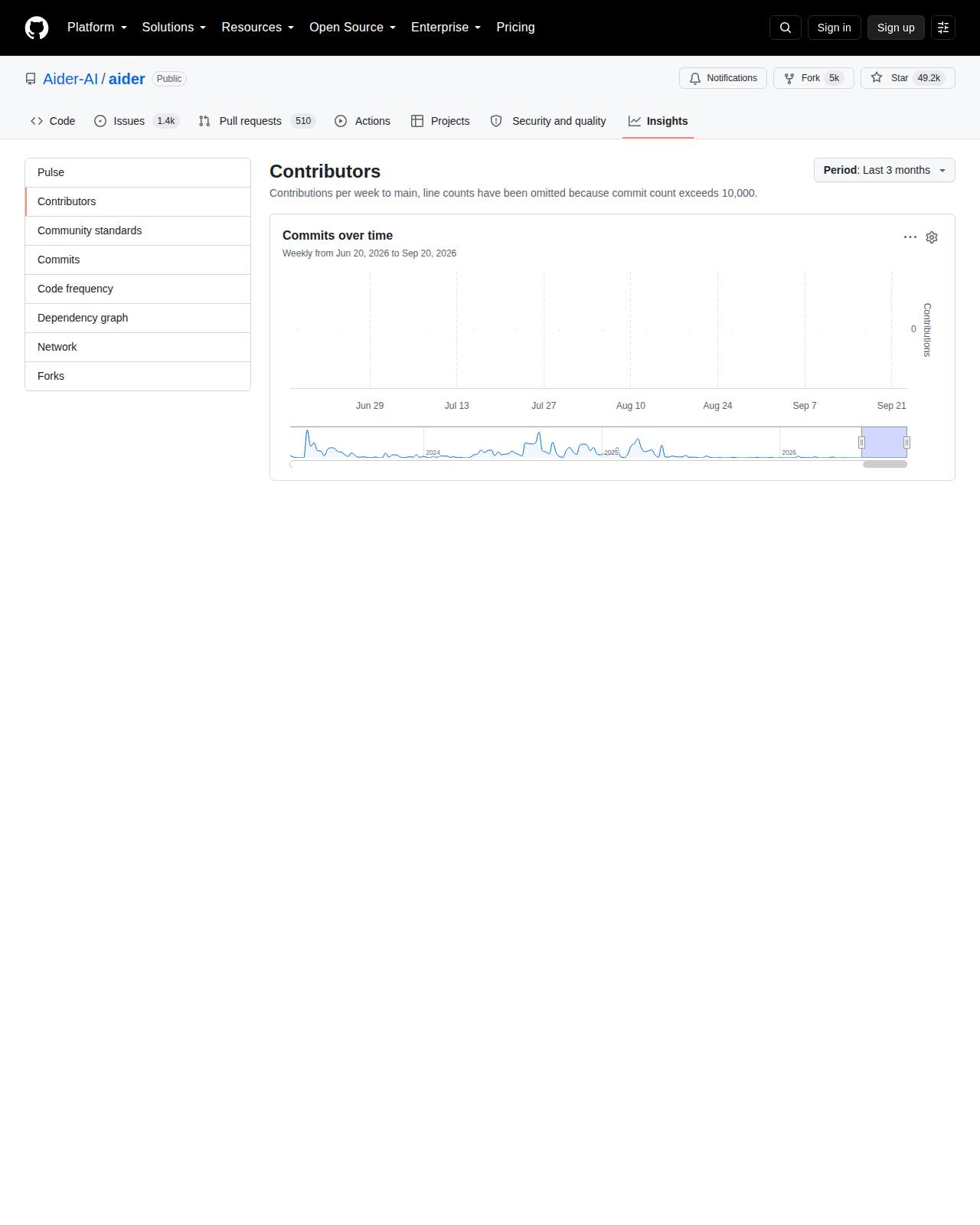Go to the Pricing page
The width and height of the screenshot is (980, 1225).
pyautogui.click(x=515, y=28)
